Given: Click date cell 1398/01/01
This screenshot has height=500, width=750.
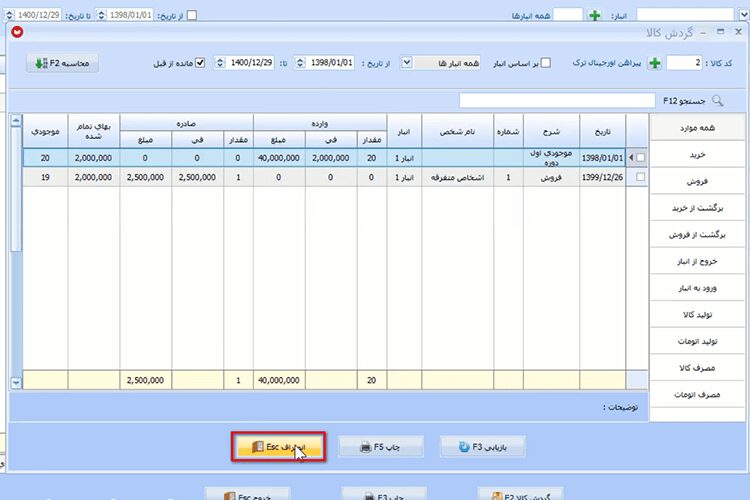Looking at the screenshot, I should pos(602,158).
